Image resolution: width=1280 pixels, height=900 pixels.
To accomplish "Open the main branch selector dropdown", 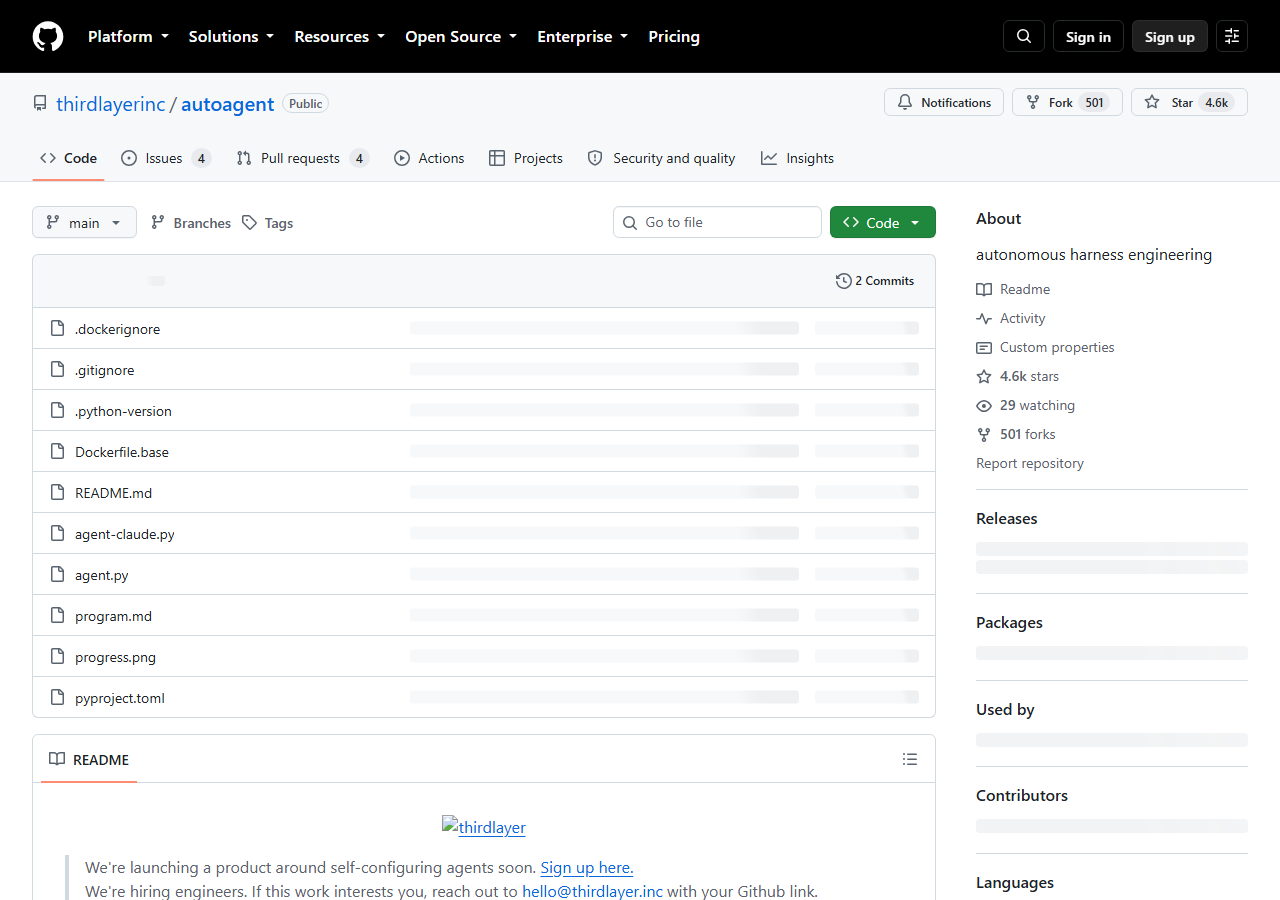I will pyautogui.click(x=84, y=223).
